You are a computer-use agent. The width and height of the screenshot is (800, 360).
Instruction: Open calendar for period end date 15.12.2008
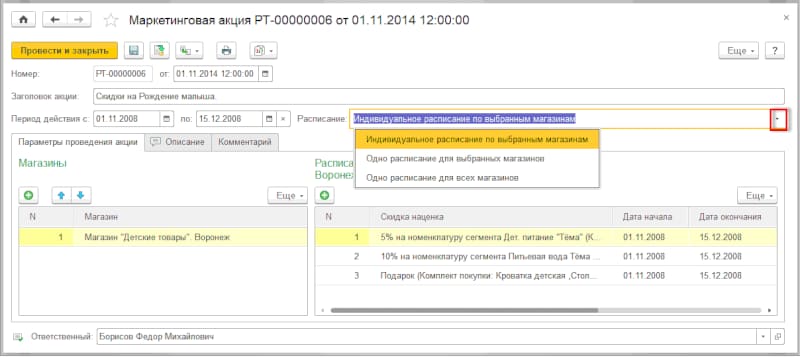point(268,119)
